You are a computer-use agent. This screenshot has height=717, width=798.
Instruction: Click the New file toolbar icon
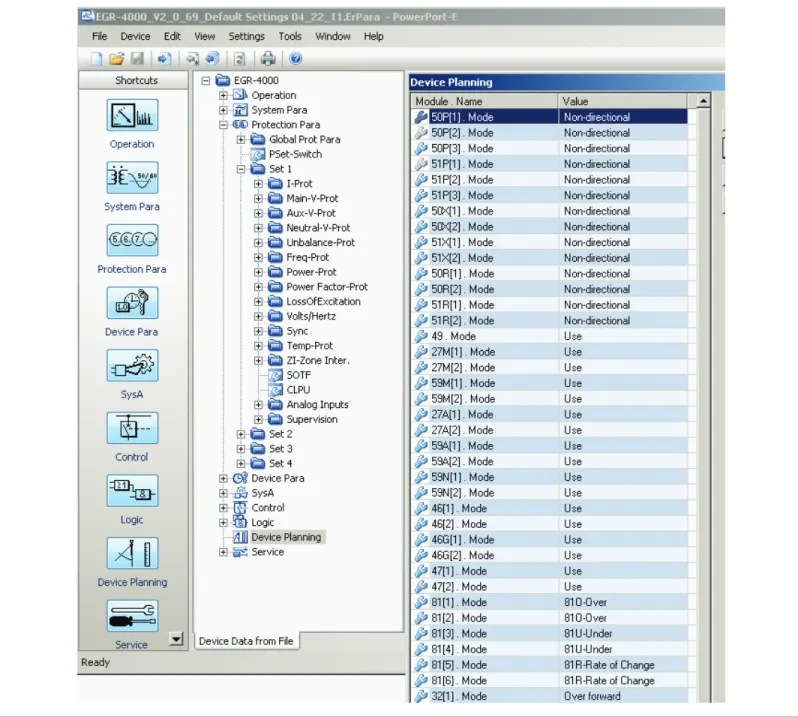(96, 59)
